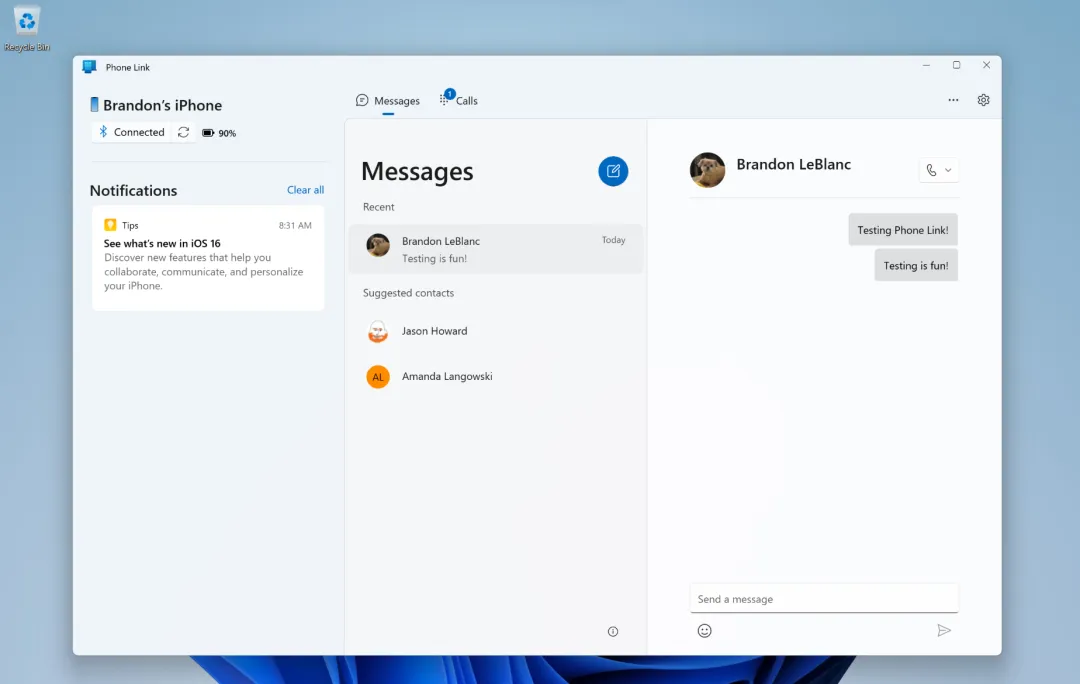Viewport: 1080px width, 684px height.
Task: Open Brandon LeBlanc conversation in Recent list
Action: tap(496, 249)
